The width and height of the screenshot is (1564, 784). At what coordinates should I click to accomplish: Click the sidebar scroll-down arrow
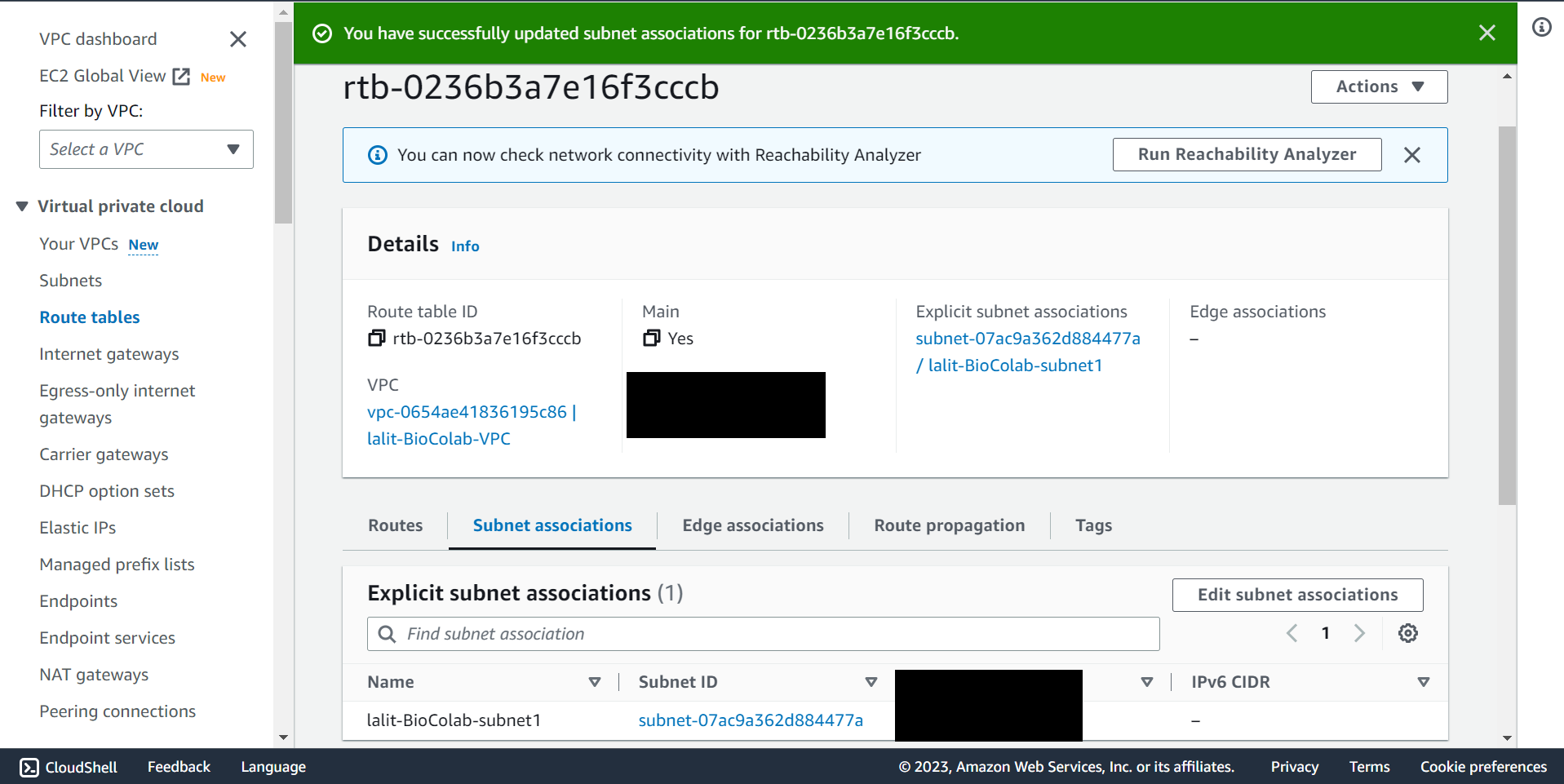[283, 737]
